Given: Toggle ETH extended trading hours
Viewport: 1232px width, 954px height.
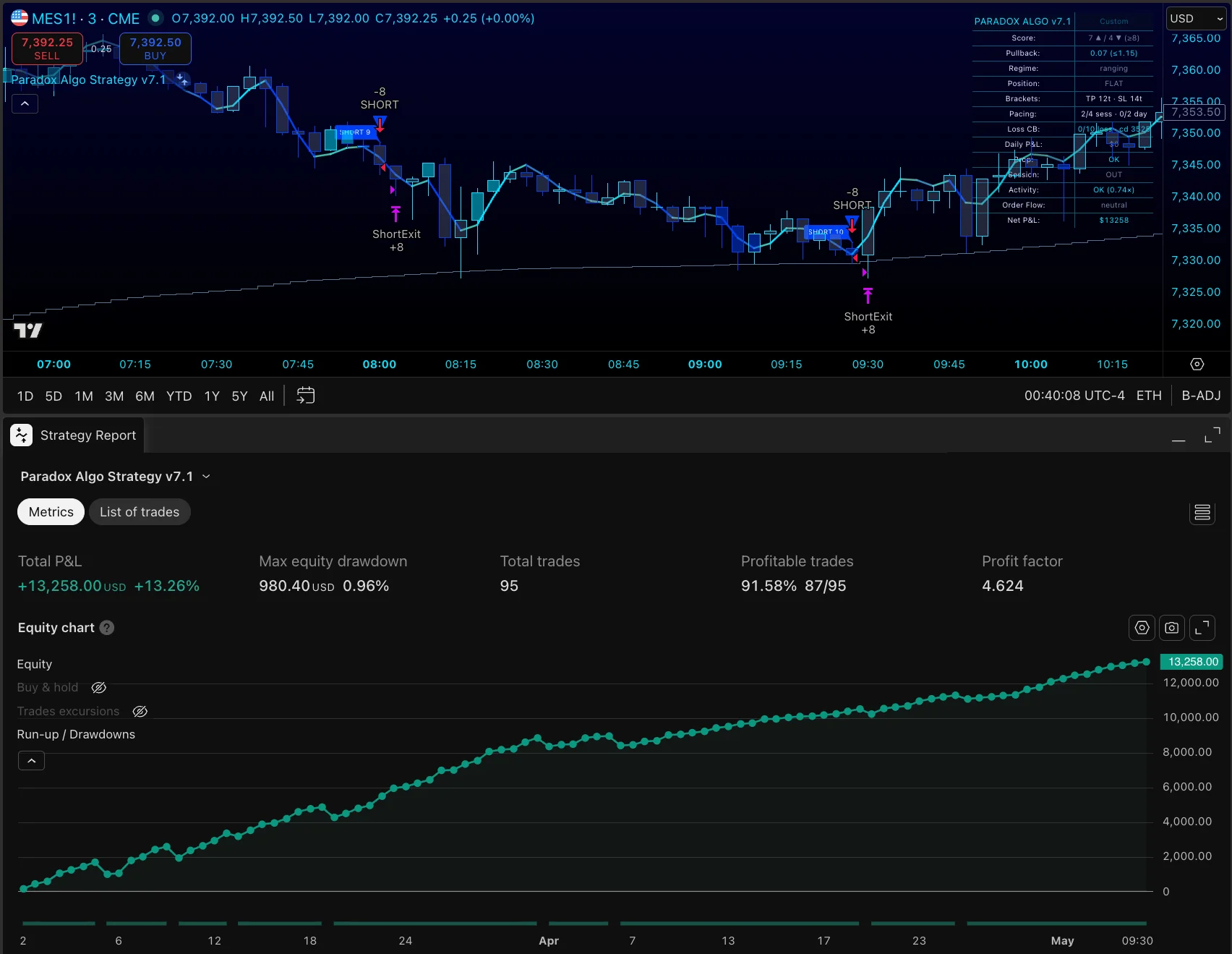Looking at the screenshot, I should coord(1149,396).
